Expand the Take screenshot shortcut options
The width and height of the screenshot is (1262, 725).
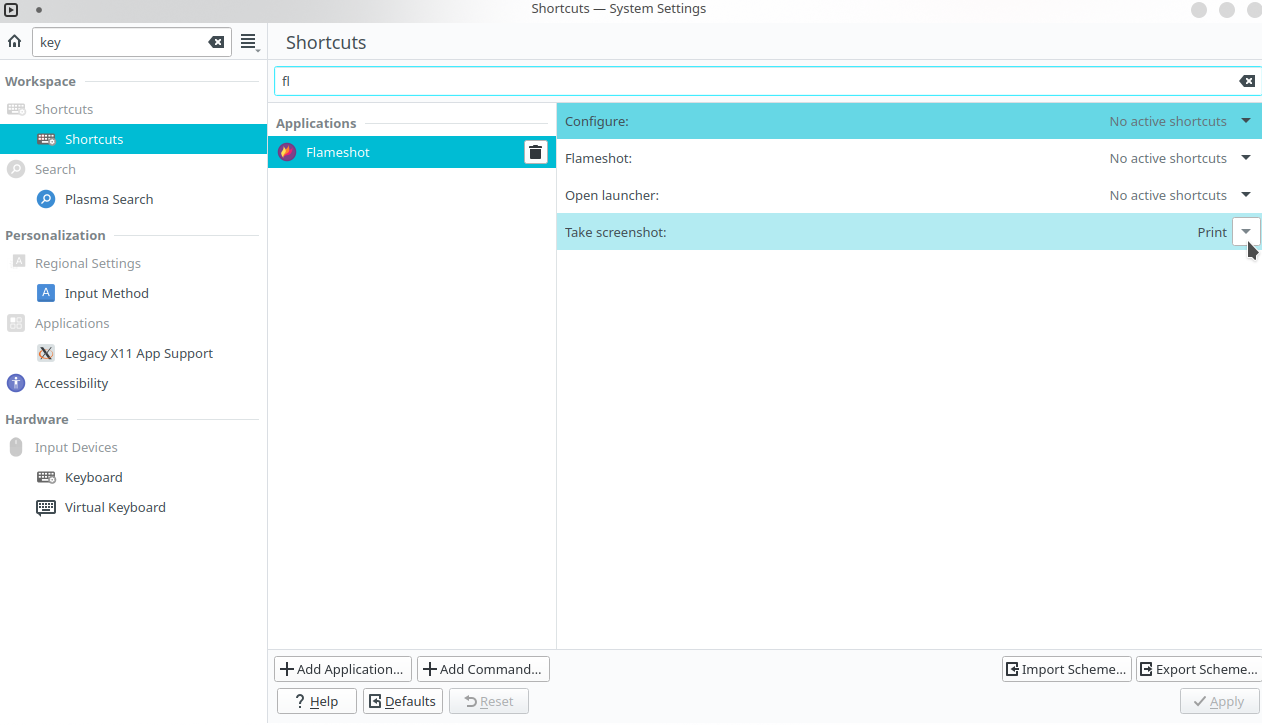coord(1246,232)
